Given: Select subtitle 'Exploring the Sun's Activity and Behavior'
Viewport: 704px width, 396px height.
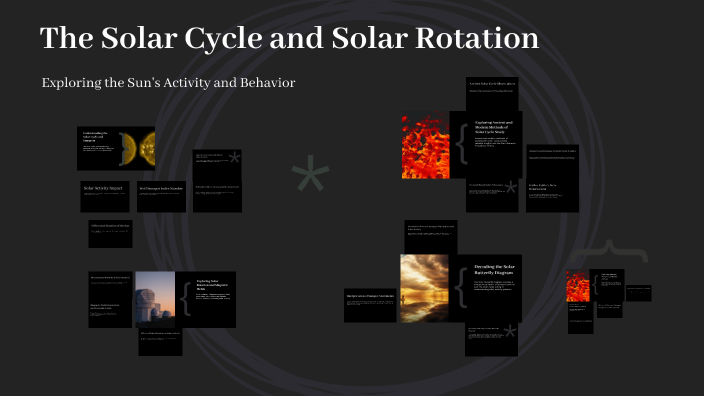Looking at the screenshot, I should tap(168, 83).
